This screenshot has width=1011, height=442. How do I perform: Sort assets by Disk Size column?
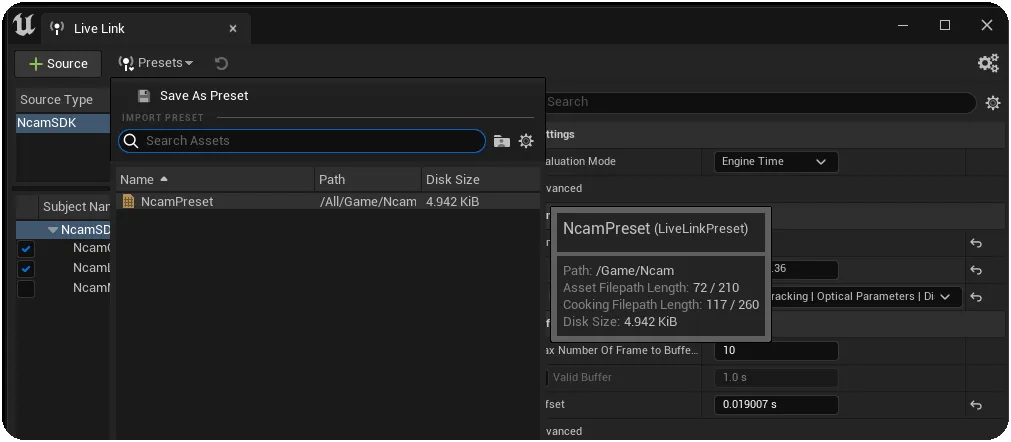480,179
